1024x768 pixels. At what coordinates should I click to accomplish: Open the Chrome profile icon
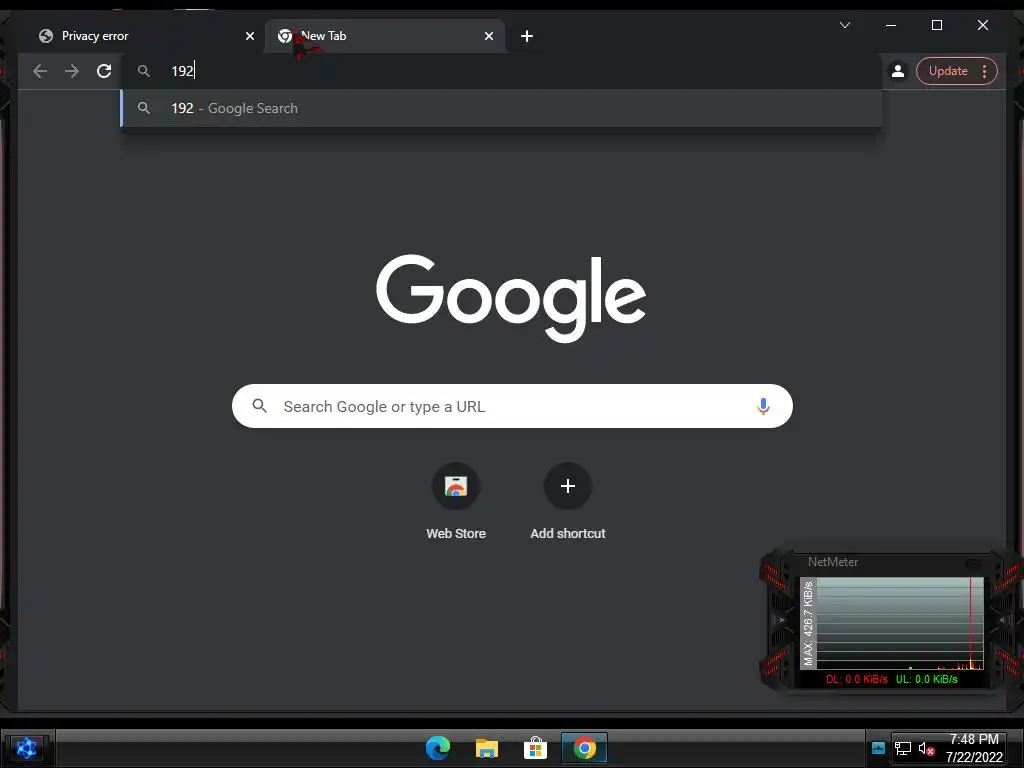click(898, 71)
